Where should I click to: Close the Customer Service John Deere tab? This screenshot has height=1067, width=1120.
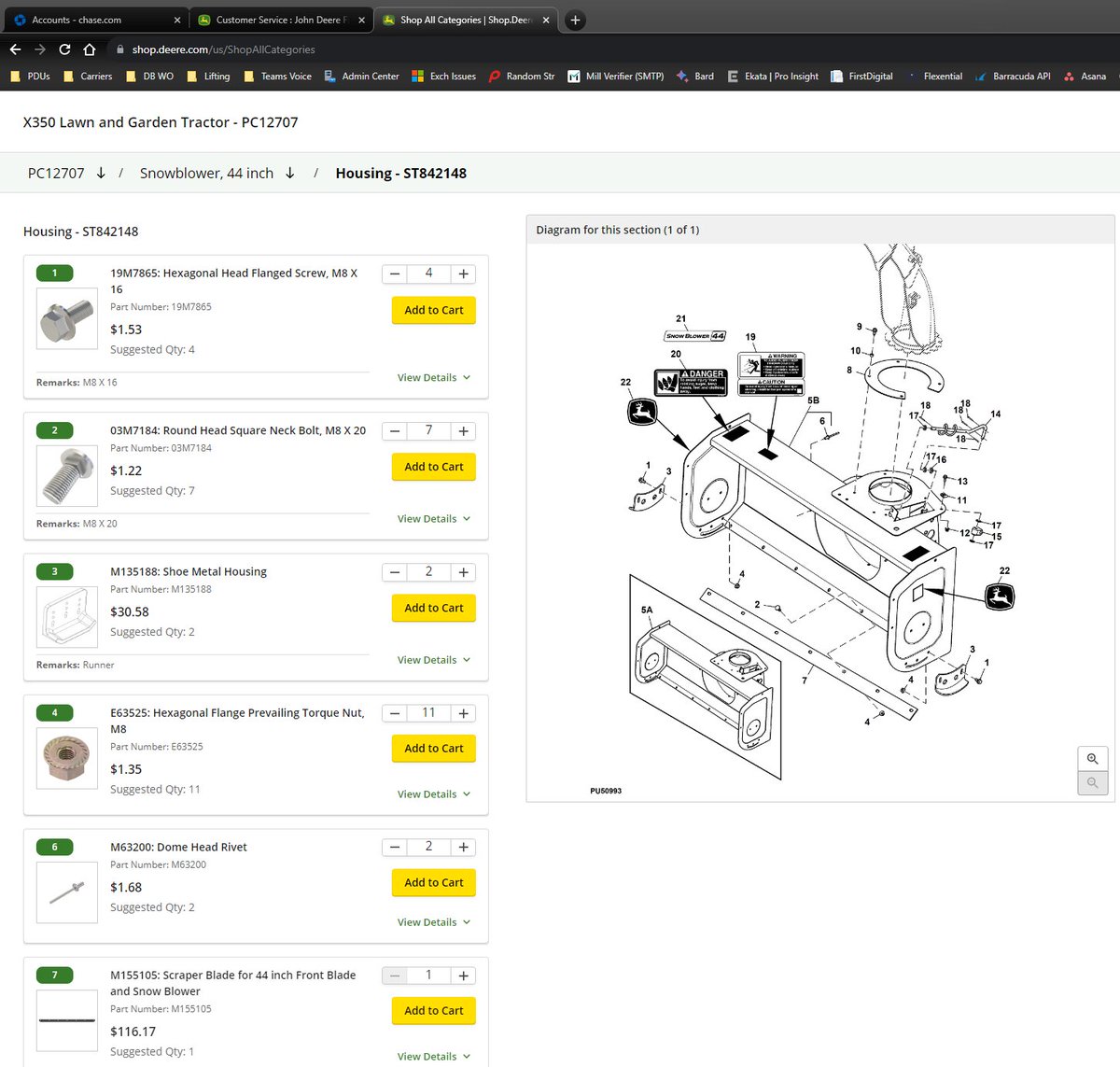(361, 20)
